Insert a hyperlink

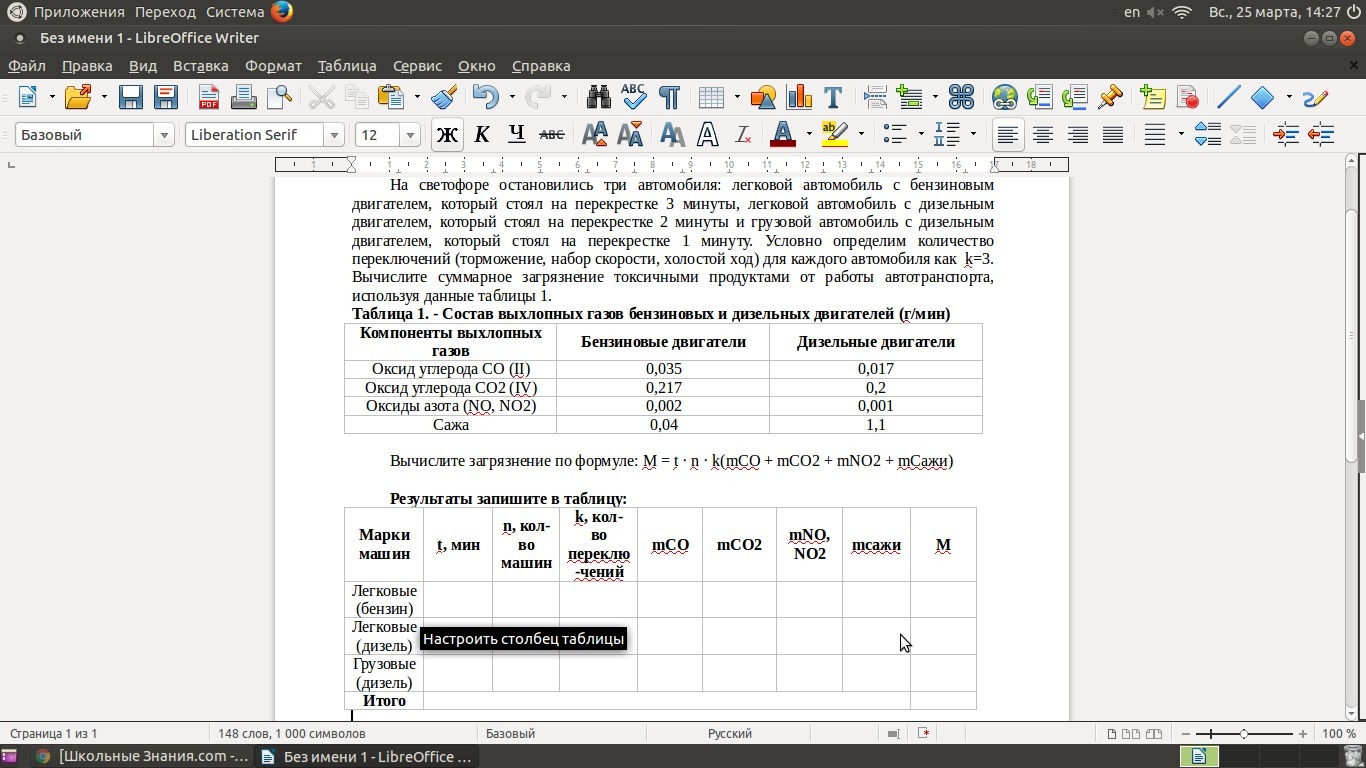1005,97
